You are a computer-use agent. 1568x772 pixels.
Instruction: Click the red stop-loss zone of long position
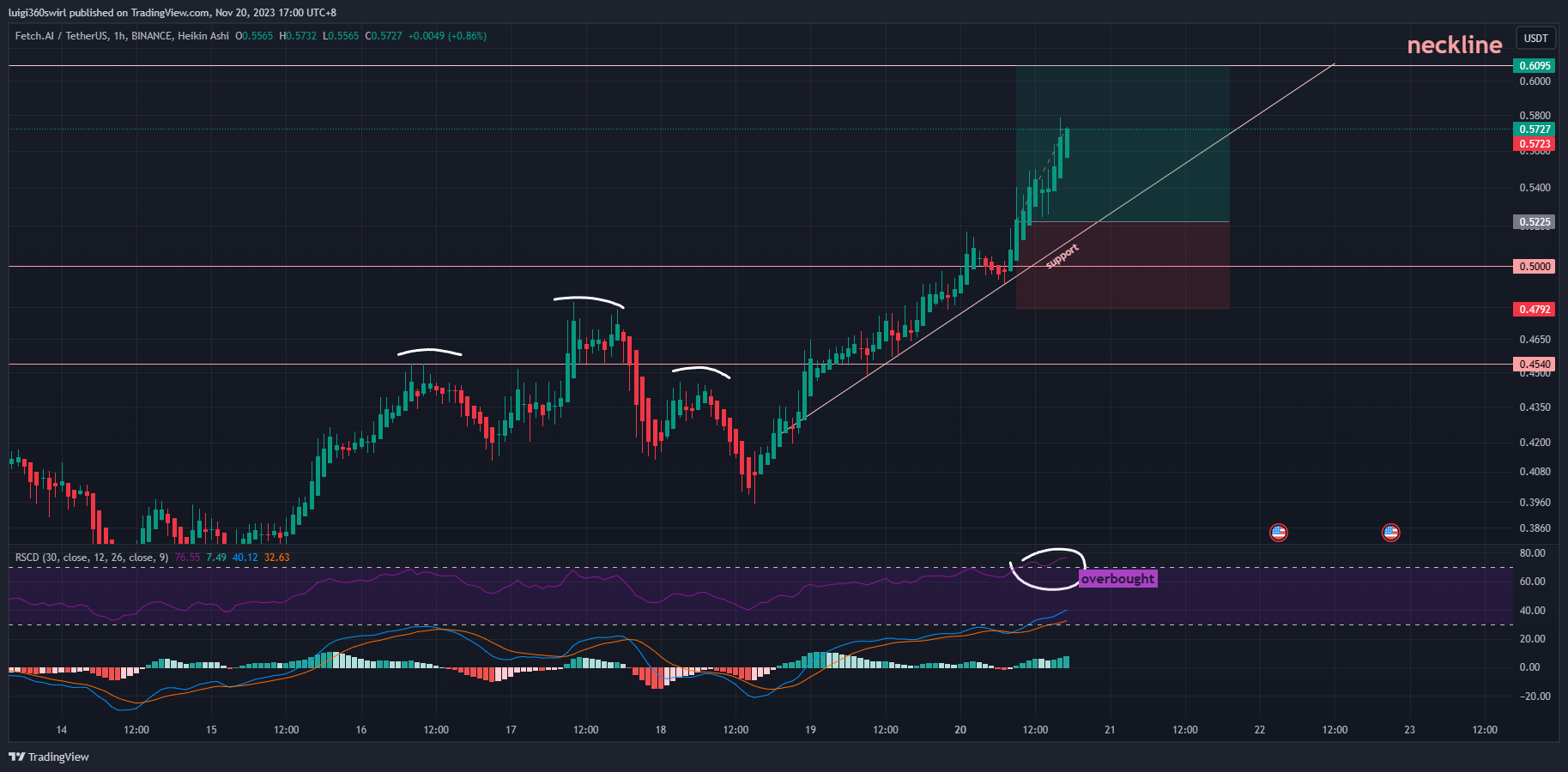(x=1123, y=266)
